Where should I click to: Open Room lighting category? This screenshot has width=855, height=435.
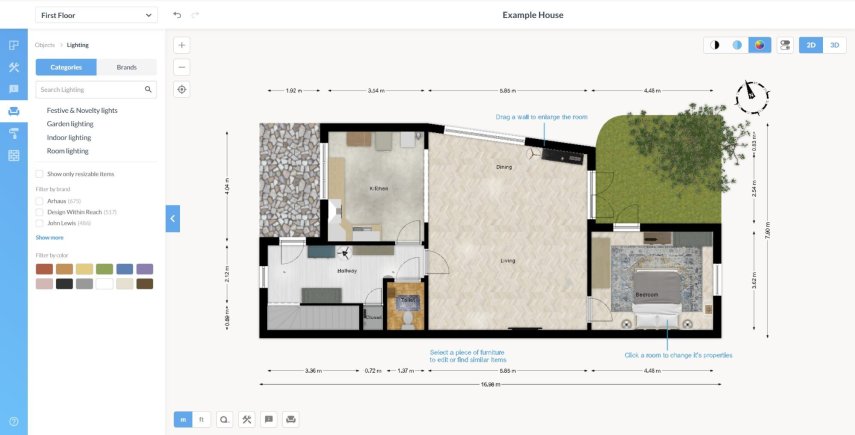[68, 151]
